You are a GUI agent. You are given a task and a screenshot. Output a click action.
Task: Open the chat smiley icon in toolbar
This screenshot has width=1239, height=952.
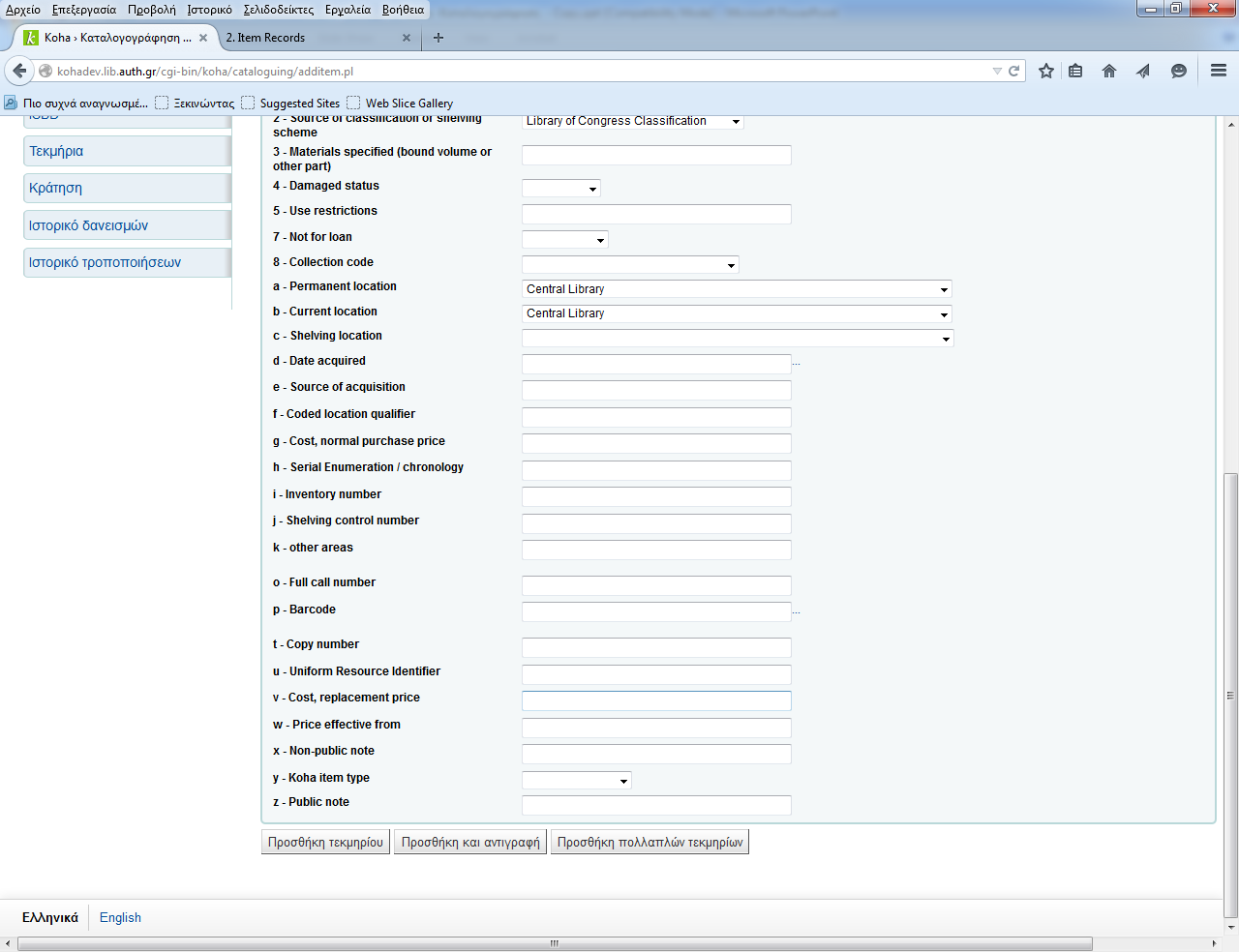point(1178,71)
